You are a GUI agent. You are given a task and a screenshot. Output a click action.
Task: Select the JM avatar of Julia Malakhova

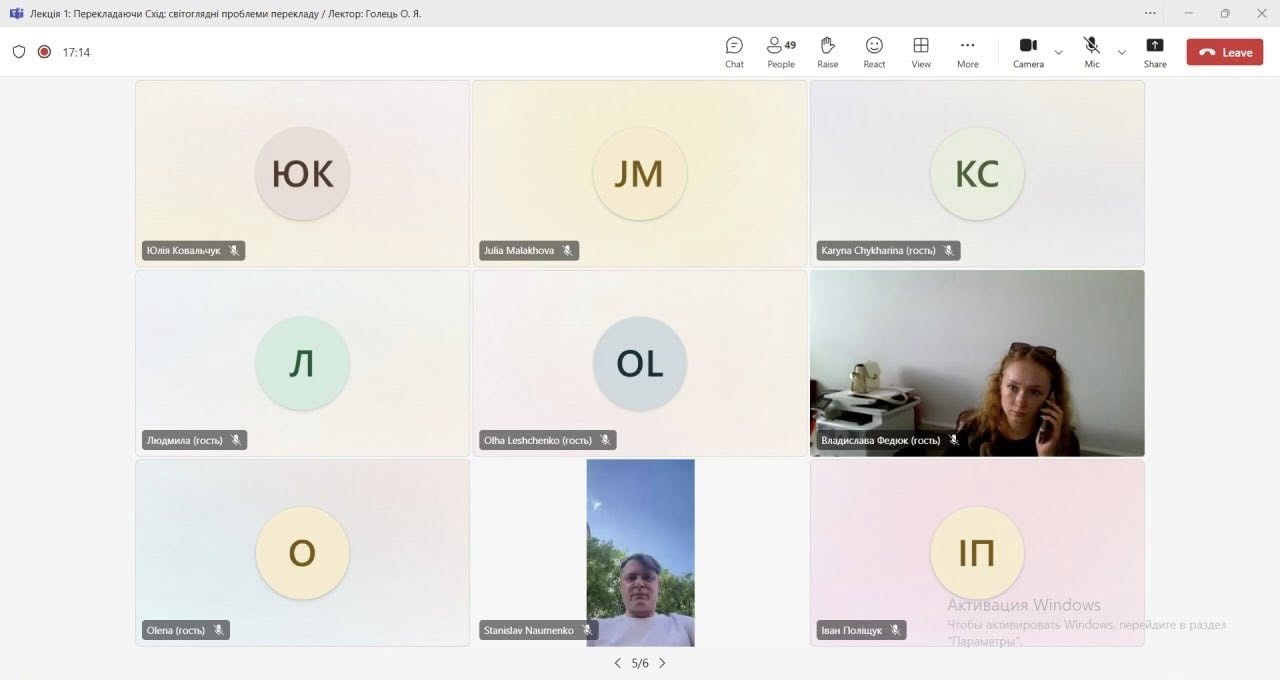click(x=639, y=174)
